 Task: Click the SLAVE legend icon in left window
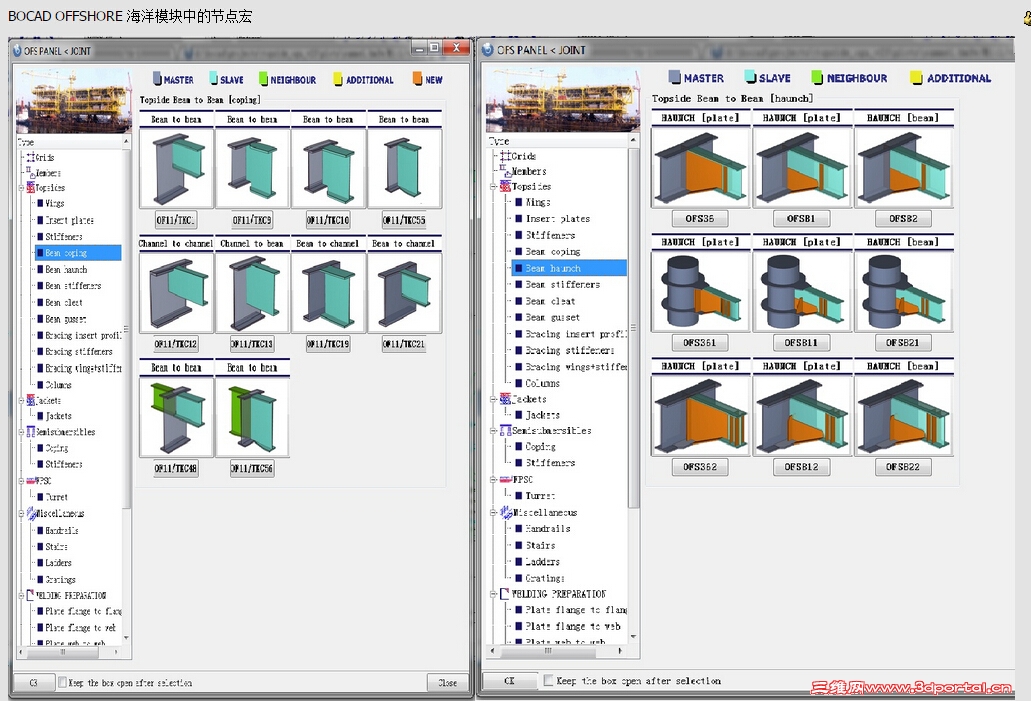[214, 79]
